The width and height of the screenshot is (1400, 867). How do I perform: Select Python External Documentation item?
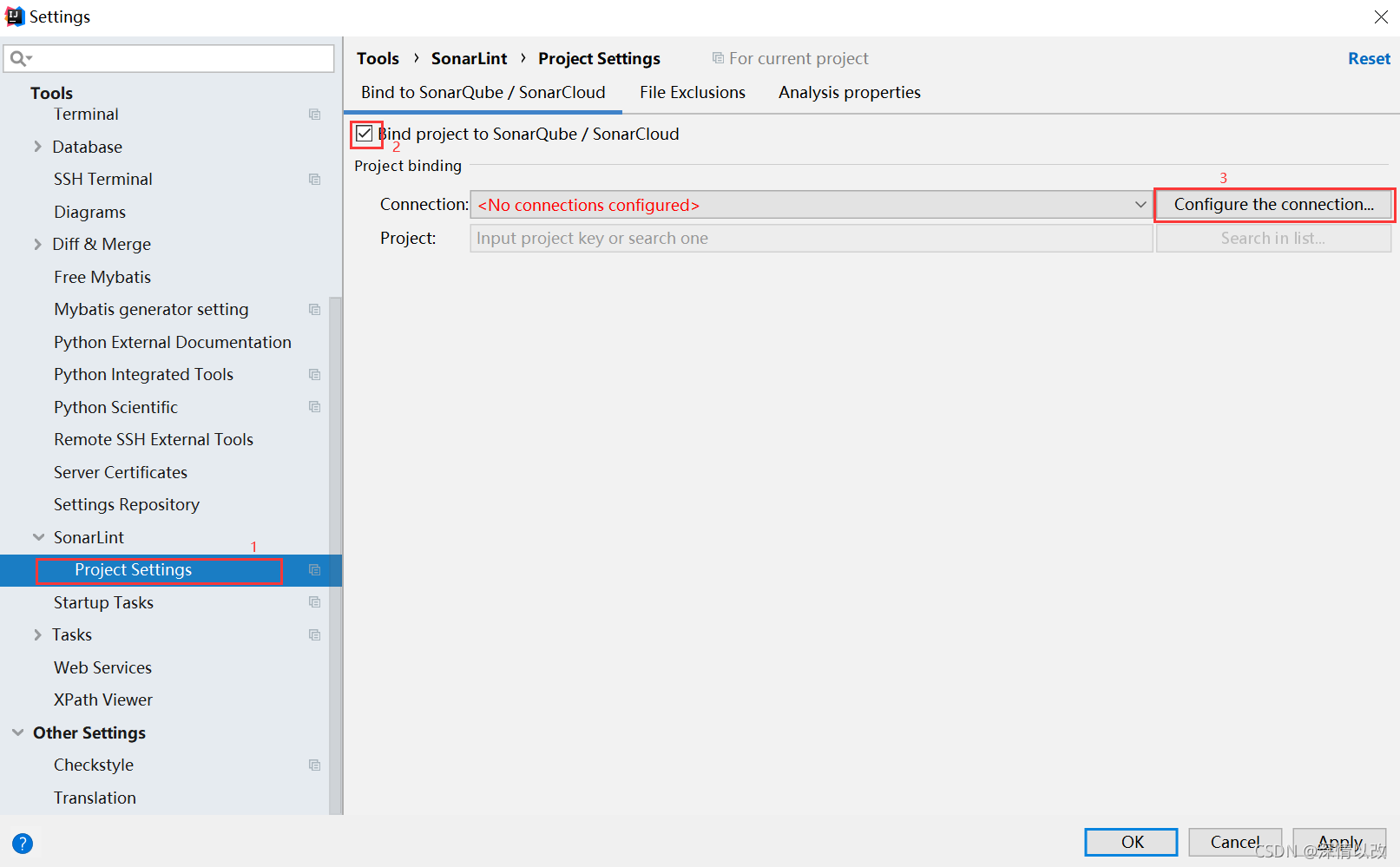[173, 342]
